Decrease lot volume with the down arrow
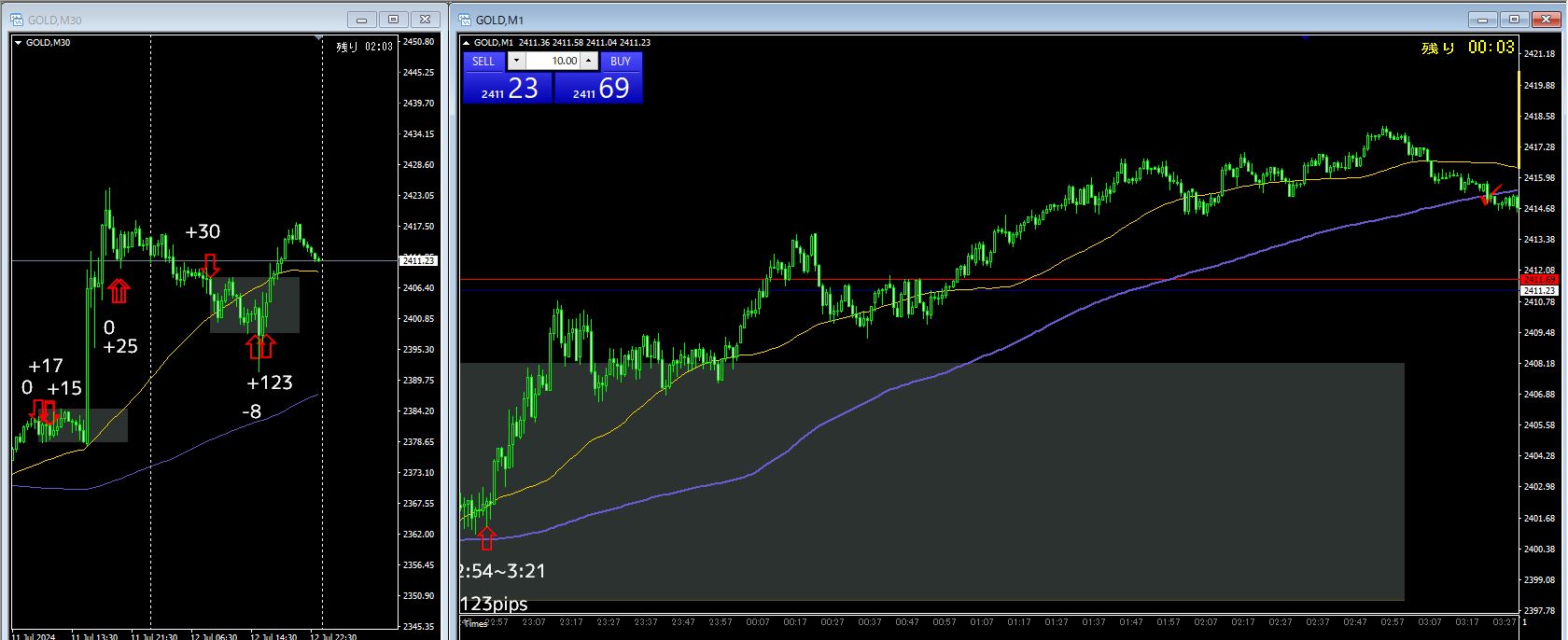This screenshot has height=640, width=1568. (516, 61)
